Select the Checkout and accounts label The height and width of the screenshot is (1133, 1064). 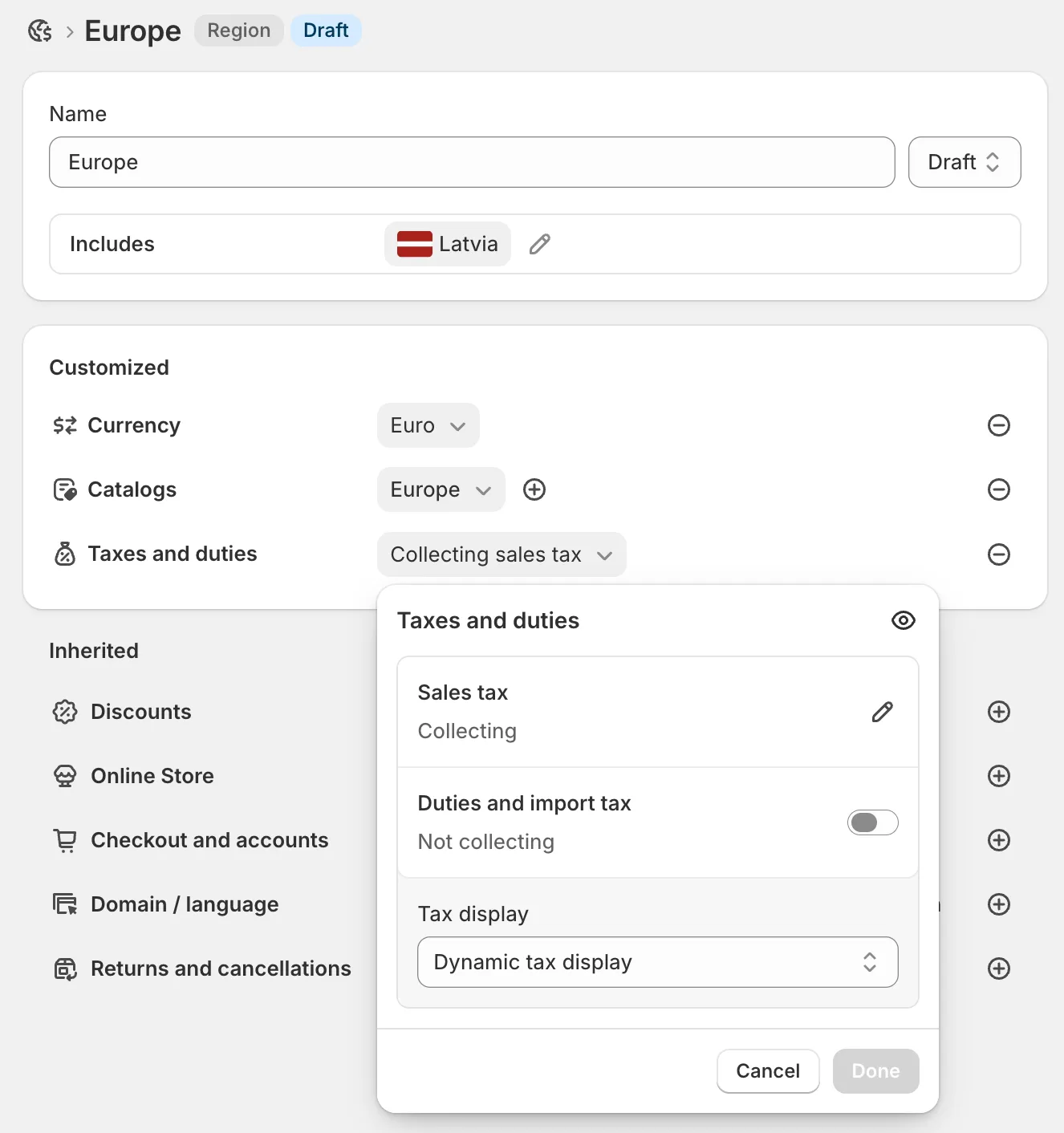(x=209, y=840)
